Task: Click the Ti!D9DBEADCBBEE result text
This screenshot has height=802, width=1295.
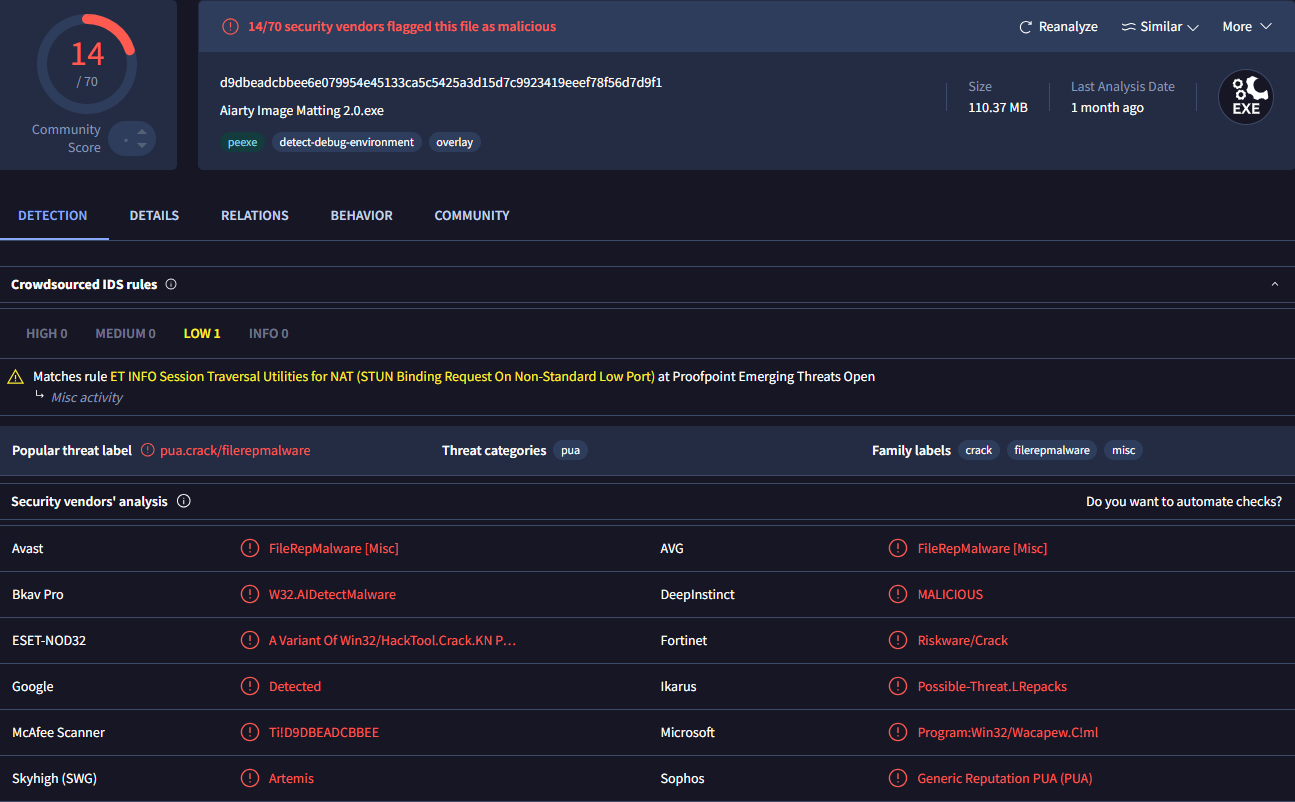Action: tap(324, 732)
